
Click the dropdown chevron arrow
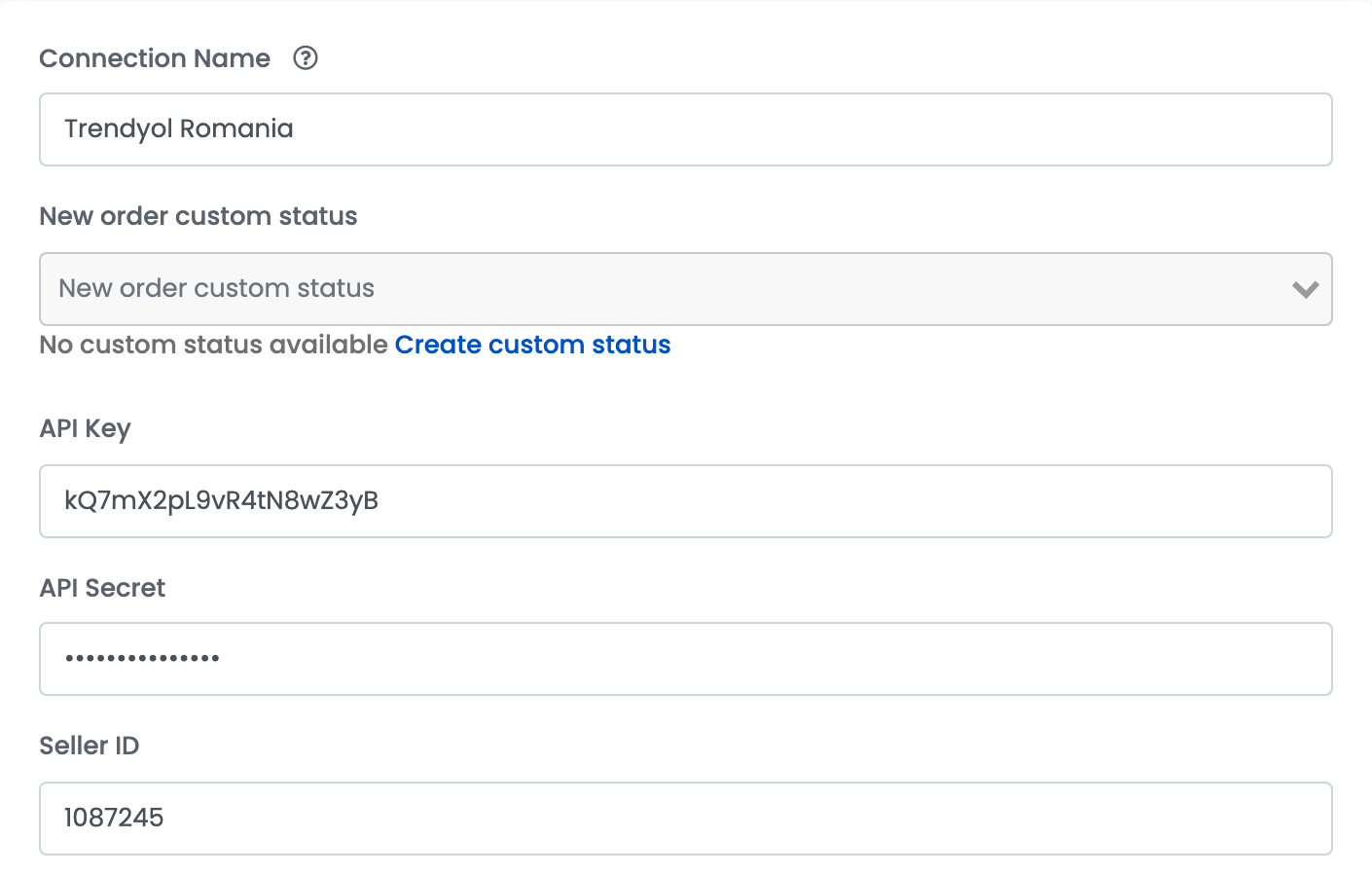pos(1305,289)
